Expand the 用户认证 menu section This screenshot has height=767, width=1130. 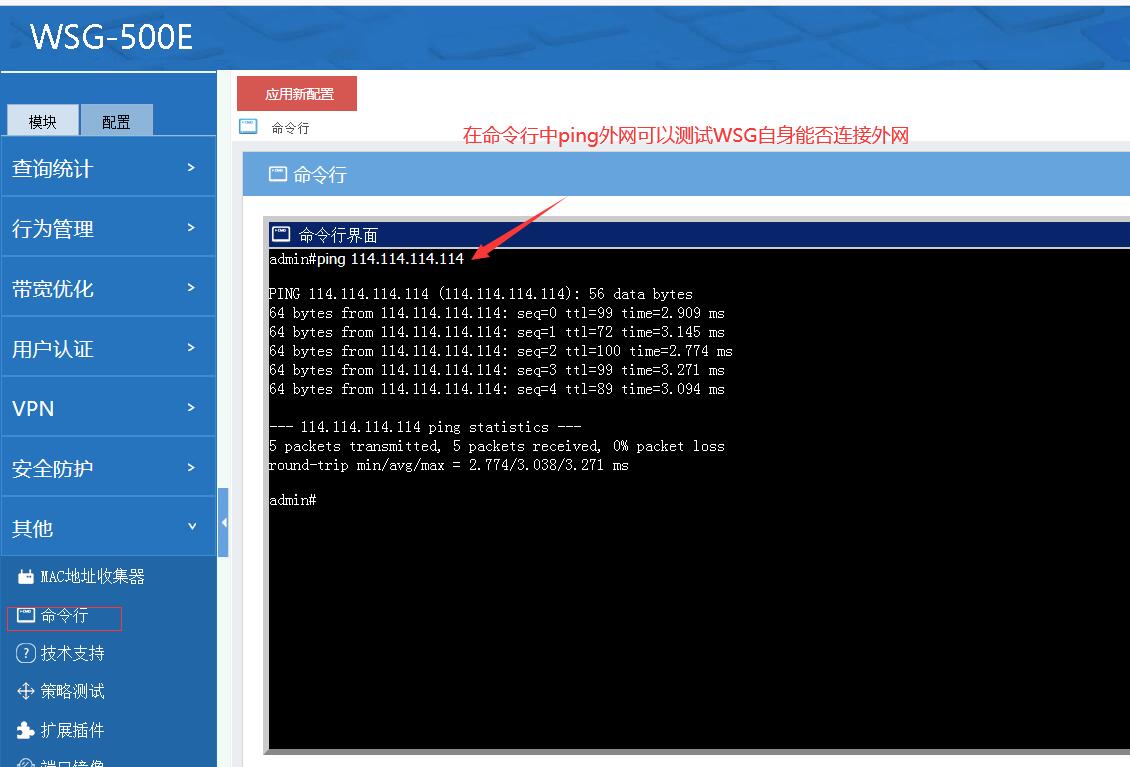(108, 348)
